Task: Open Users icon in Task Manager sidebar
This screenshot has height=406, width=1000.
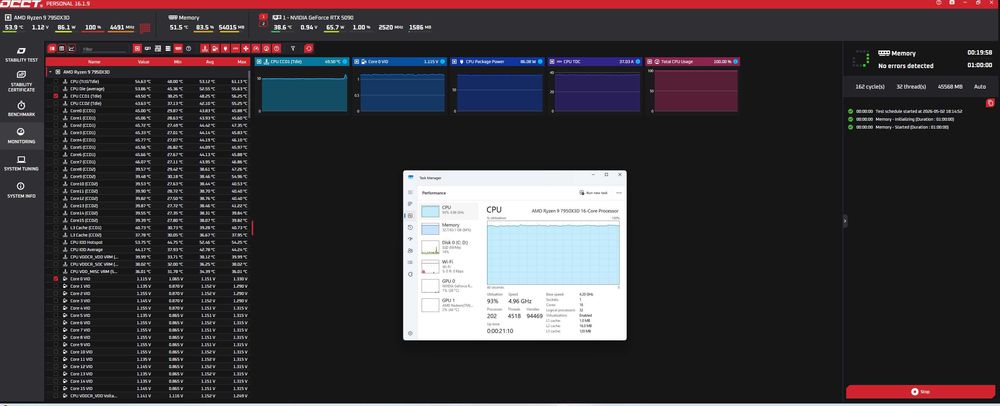Action: tap(410, 250)
